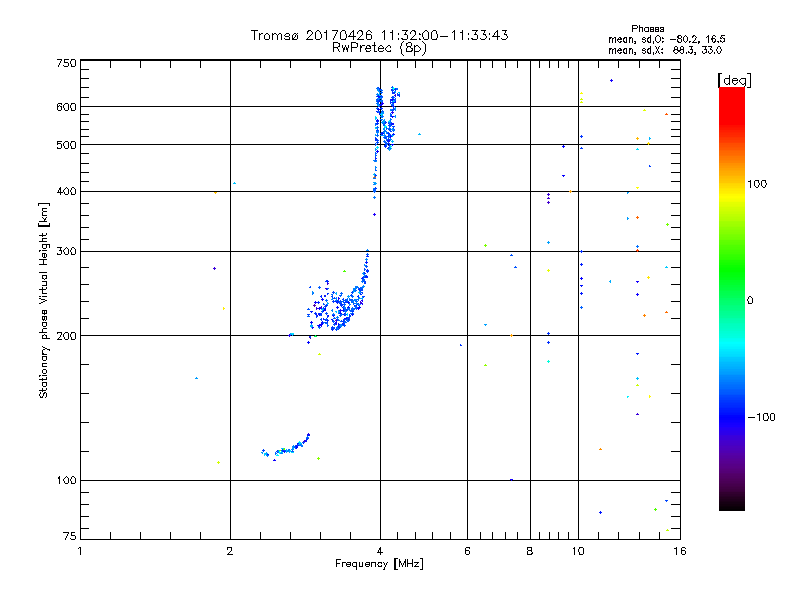Viewport: 800px width, 600px height.
Task: Click the '600' height tick label
Action: (x=66, y=107)
